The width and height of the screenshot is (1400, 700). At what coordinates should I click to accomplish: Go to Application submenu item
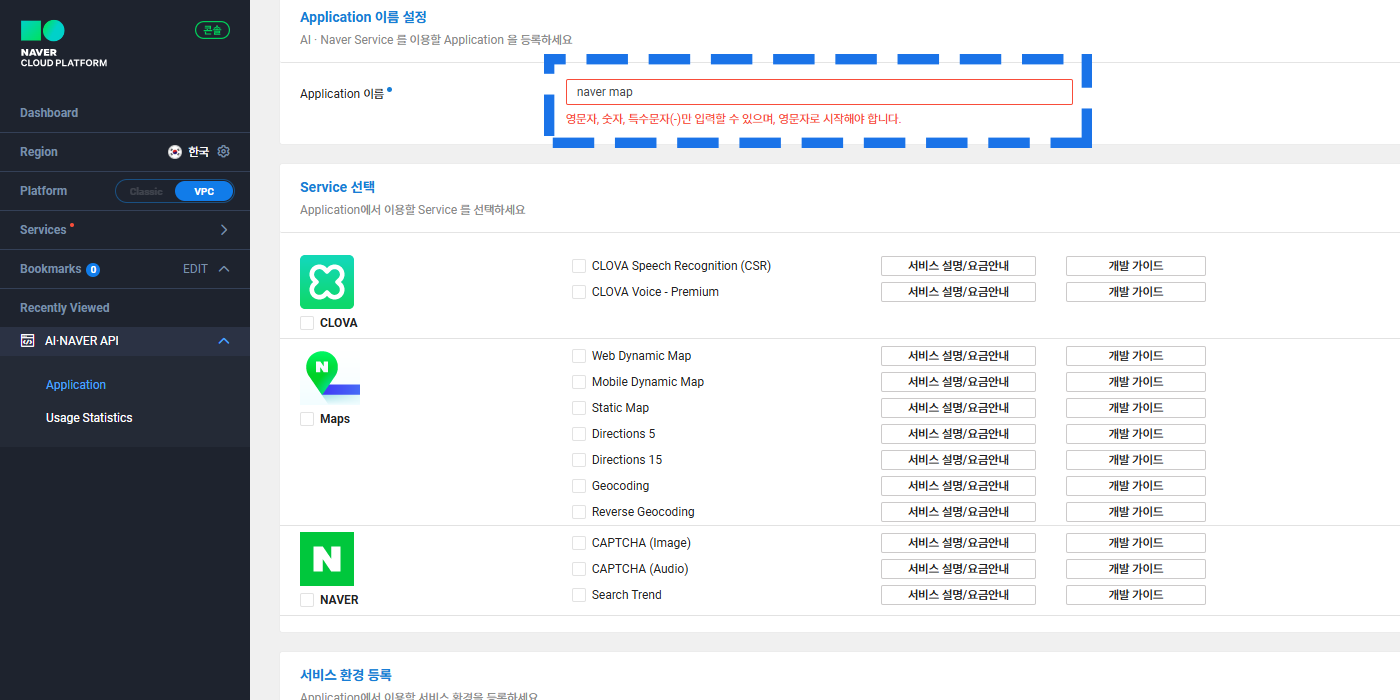pyautogui.click(x=76, y=385)
